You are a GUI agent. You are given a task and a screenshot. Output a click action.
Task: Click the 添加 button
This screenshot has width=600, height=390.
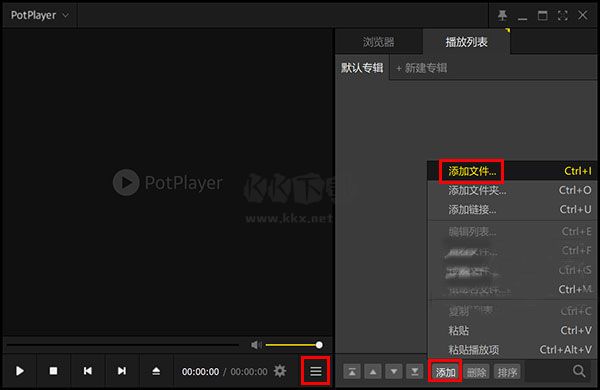click(x=445, y=372)
